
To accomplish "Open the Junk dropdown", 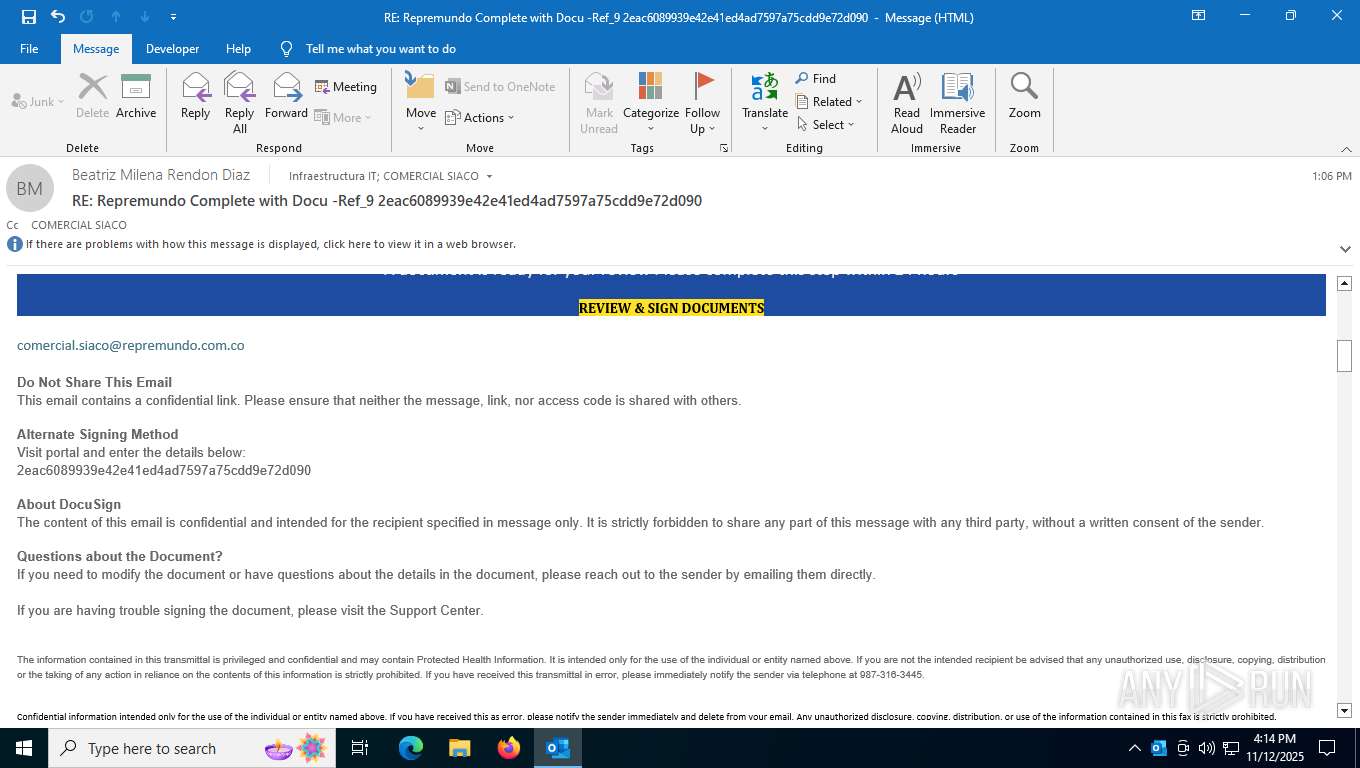I will point(38,101).
